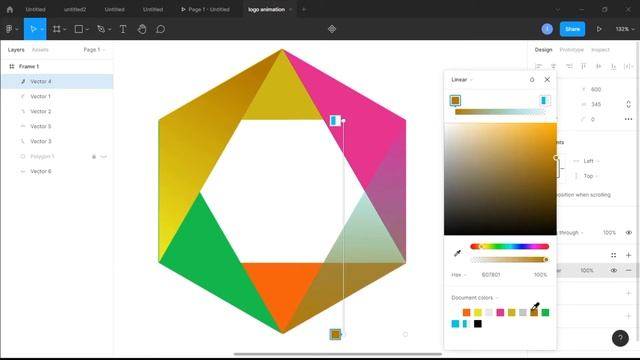Screen dimensions: 640x360
Task: Open the Figma main menu icon
Action: click(9, 29)
